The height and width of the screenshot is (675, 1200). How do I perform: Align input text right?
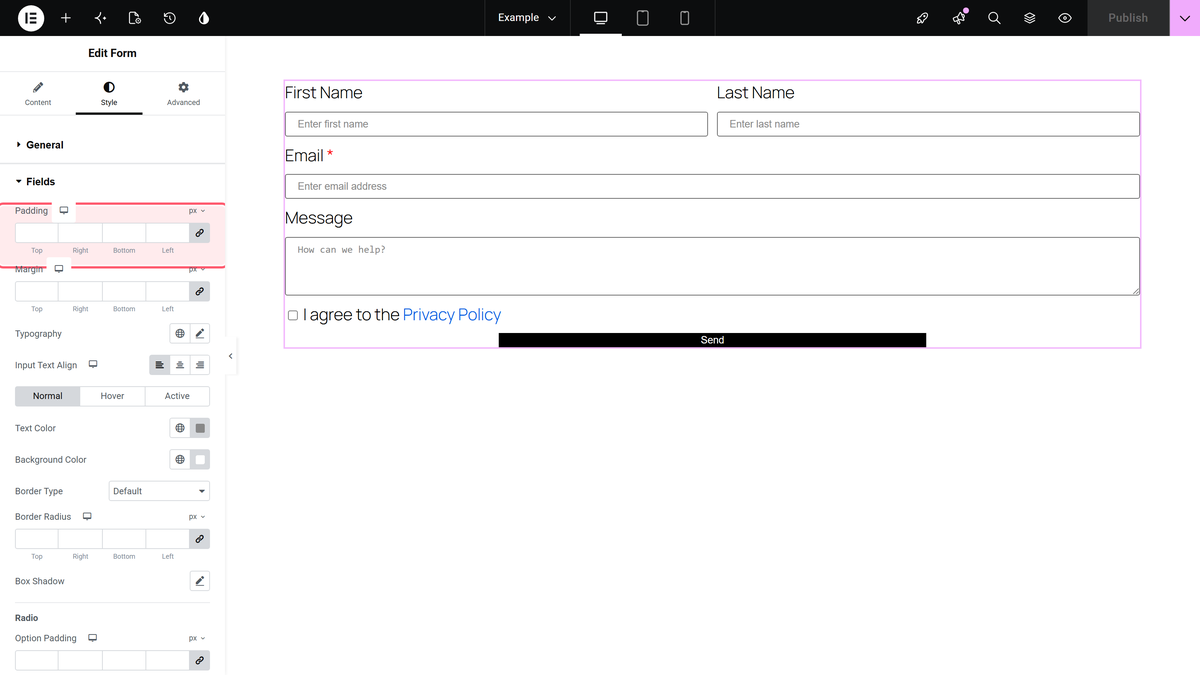click(200, 365)
